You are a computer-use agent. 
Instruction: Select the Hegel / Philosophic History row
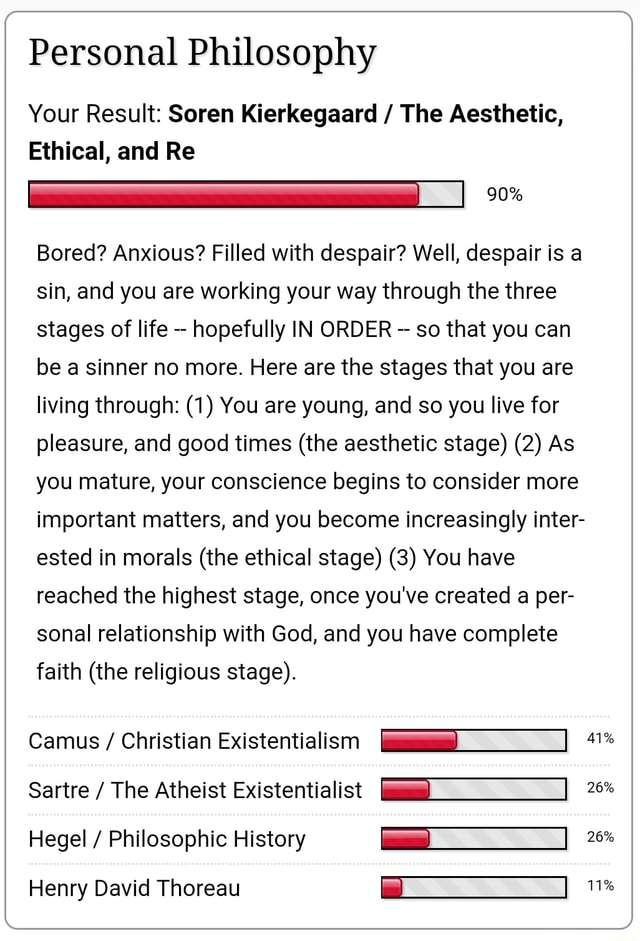tap(319, 839)
